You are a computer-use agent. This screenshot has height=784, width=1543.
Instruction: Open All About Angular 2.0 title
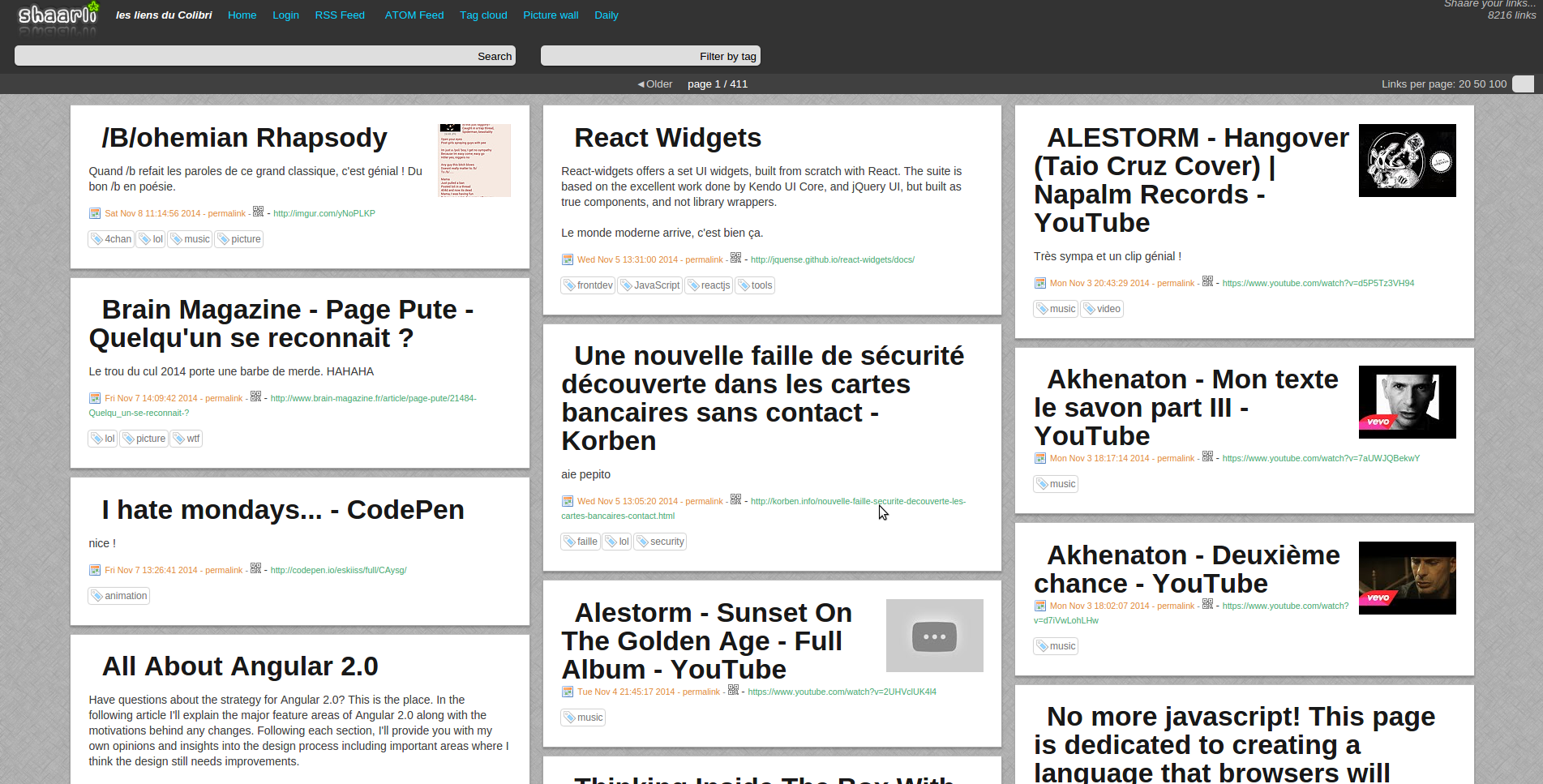click(240, 666)
